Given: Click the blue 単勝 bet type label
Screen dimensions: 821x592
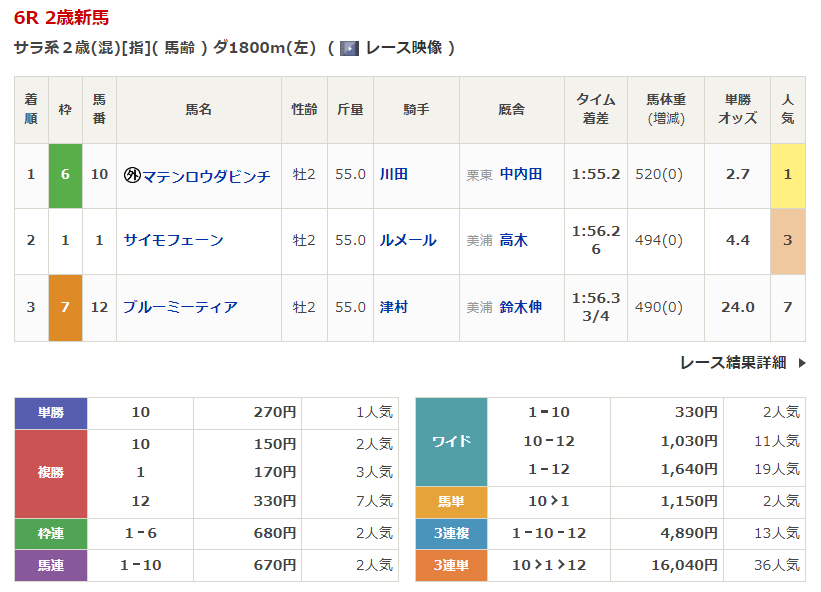Looking at the screenshot, I should point(51,412).
